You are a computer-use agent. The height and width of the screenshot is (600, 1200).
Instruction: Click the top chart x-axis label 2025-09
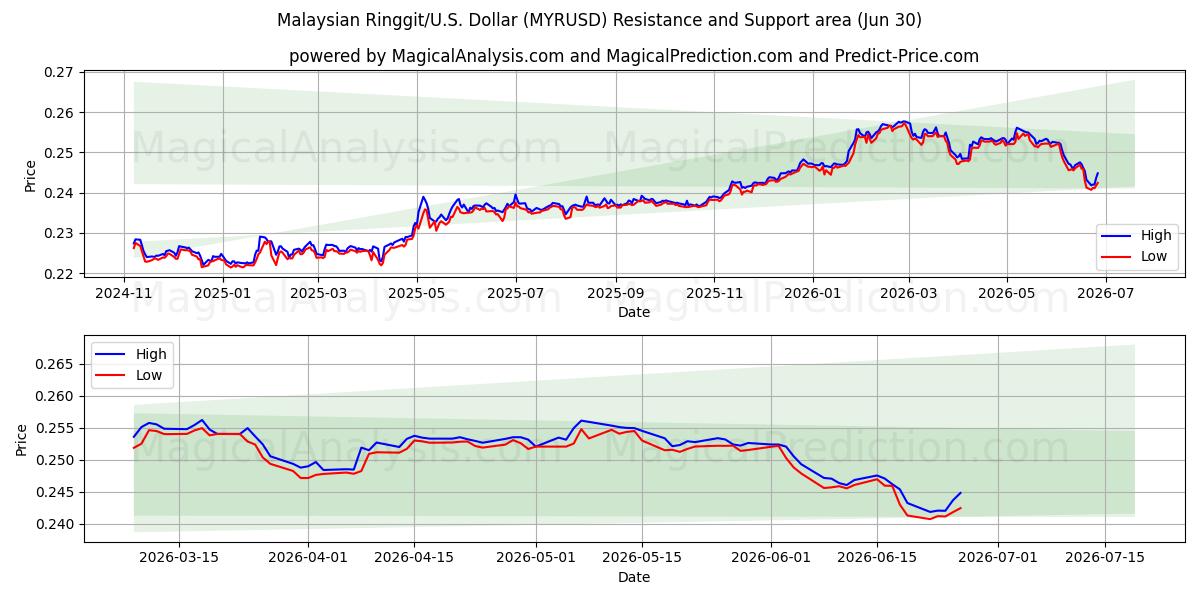[x=615, y=293]
